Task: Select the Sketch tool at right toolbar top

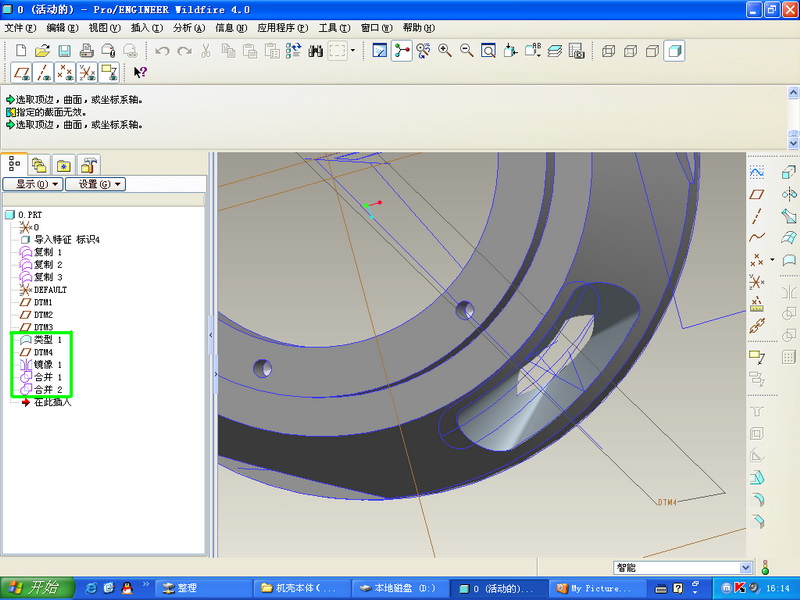Action: click(x=757, y=172)
